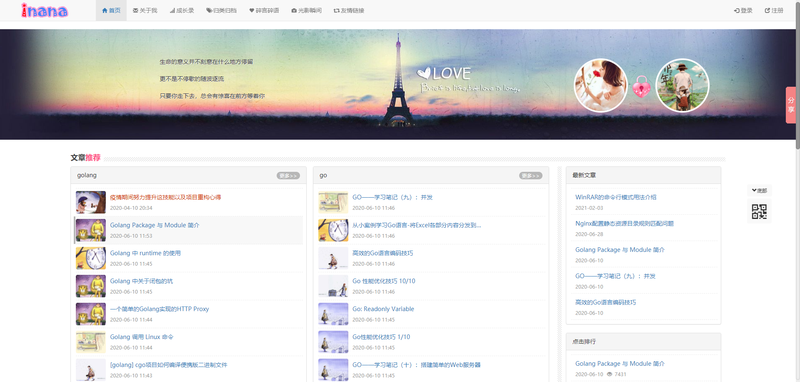Click the more button in go panel

(531, 175)
